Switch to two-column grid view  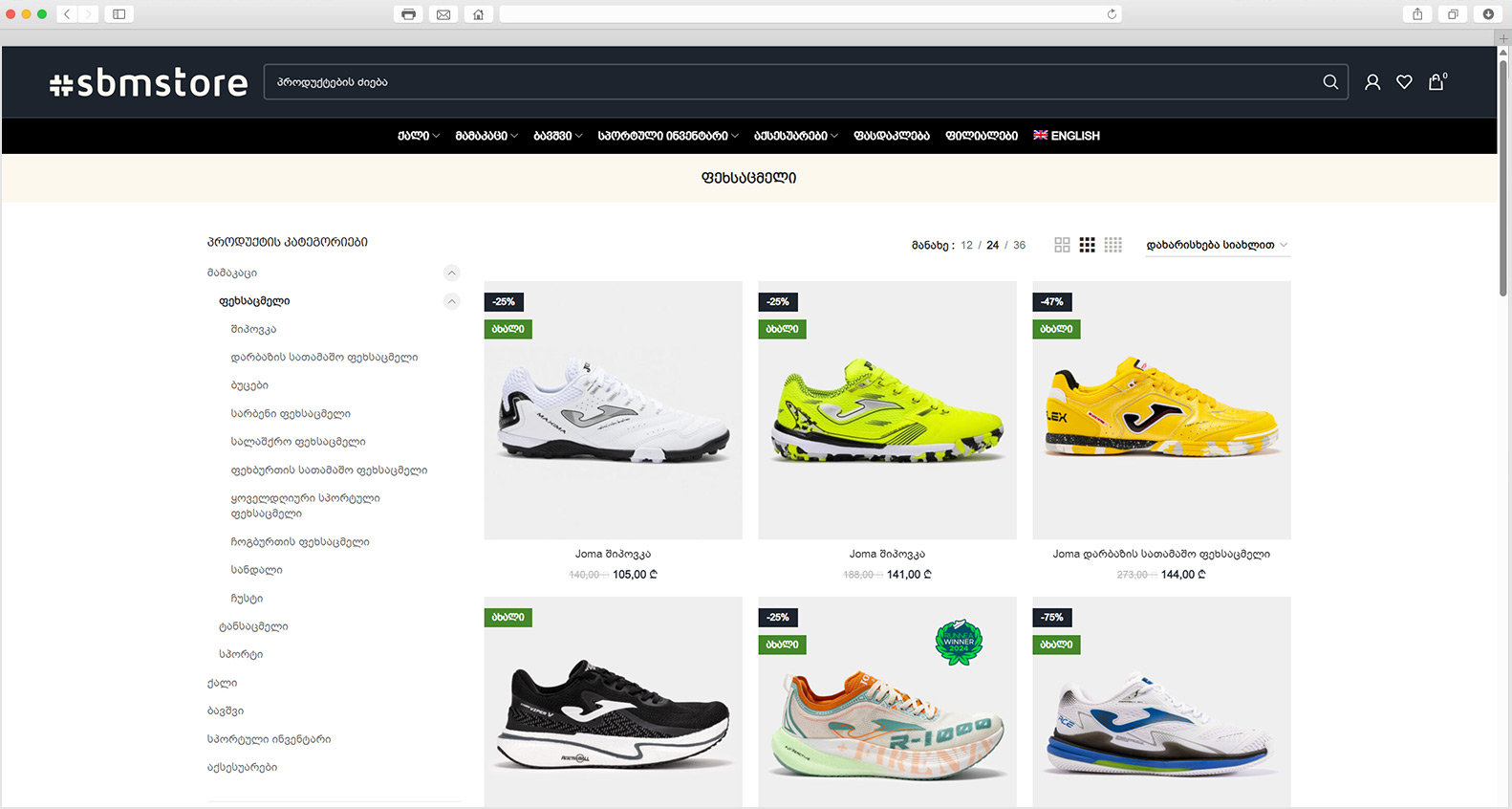[x=1062, y=245]
